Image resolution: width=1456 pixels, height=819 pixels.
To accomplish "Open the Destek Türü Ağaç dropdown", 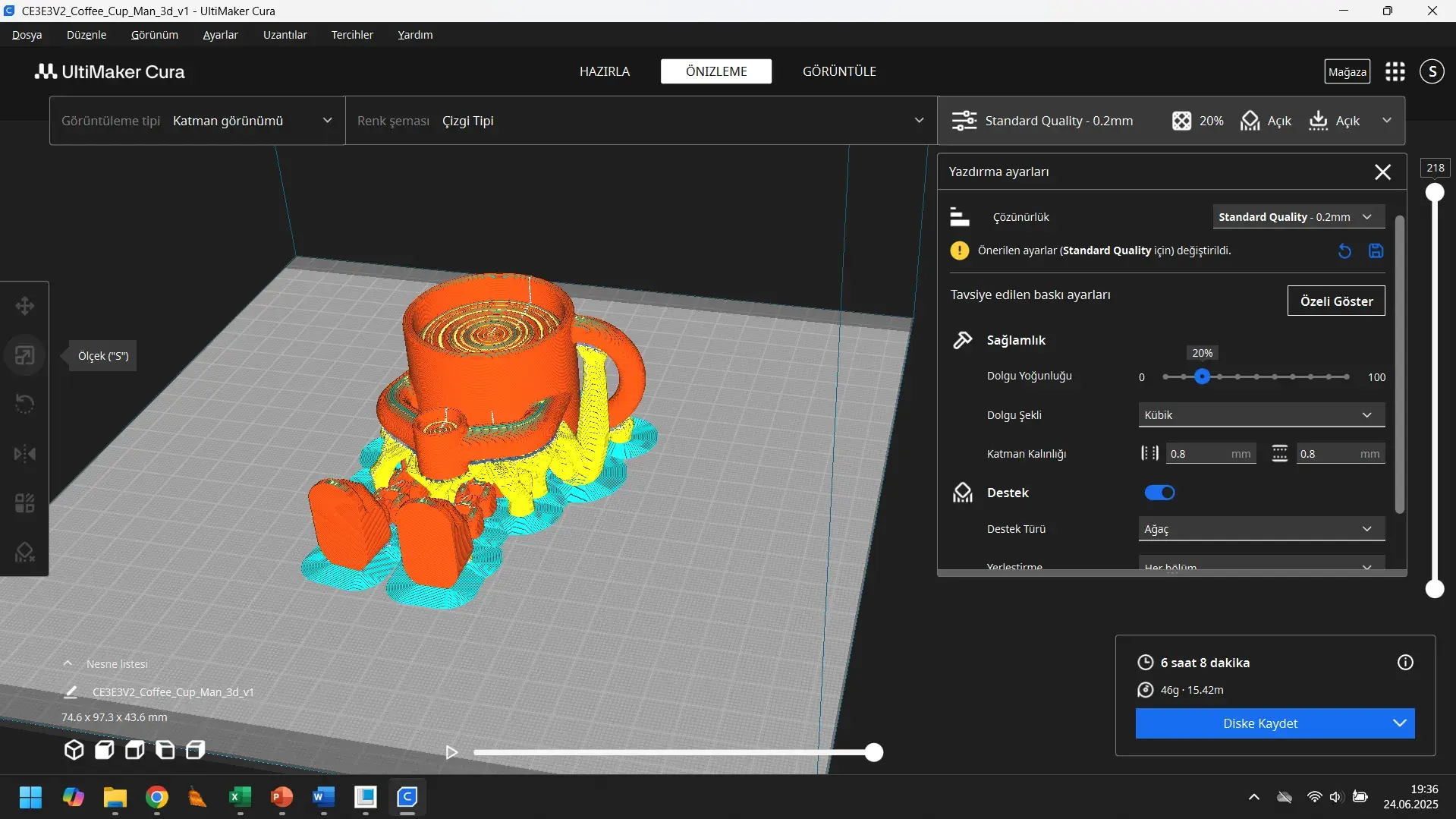I will click(1259, 528).
